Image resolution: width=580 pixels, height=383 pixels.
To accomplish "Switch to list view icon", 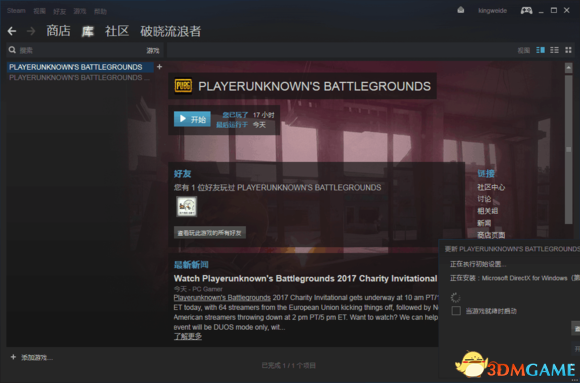I will point(554,50).
